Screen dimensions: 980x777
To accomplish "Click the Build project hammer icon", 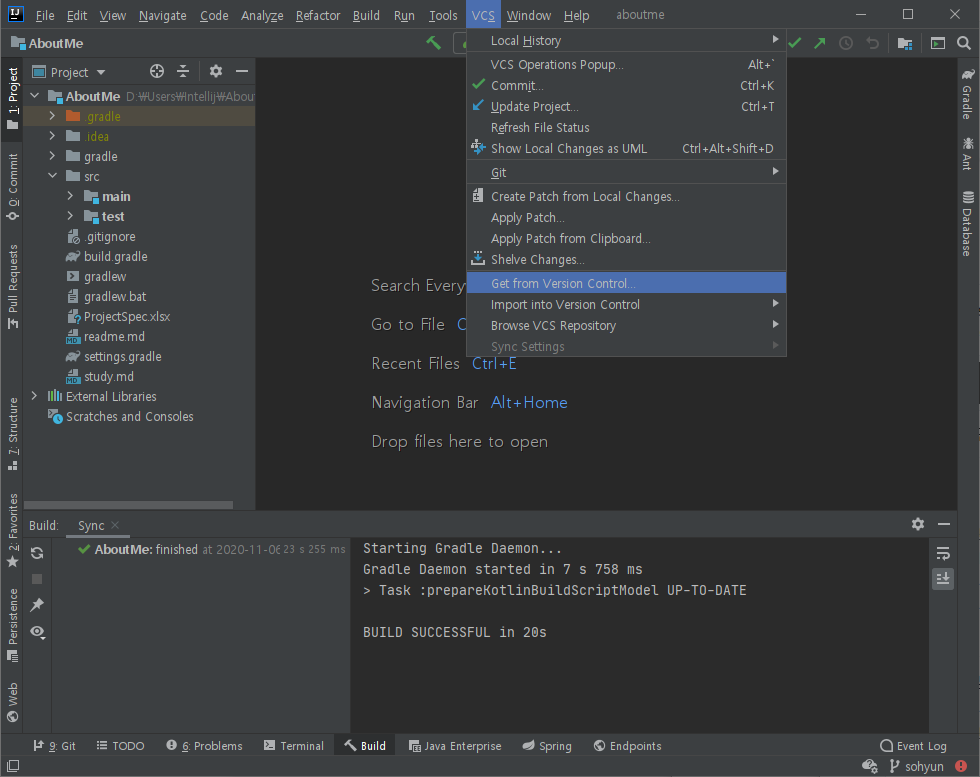I will (x=433, y=43).
